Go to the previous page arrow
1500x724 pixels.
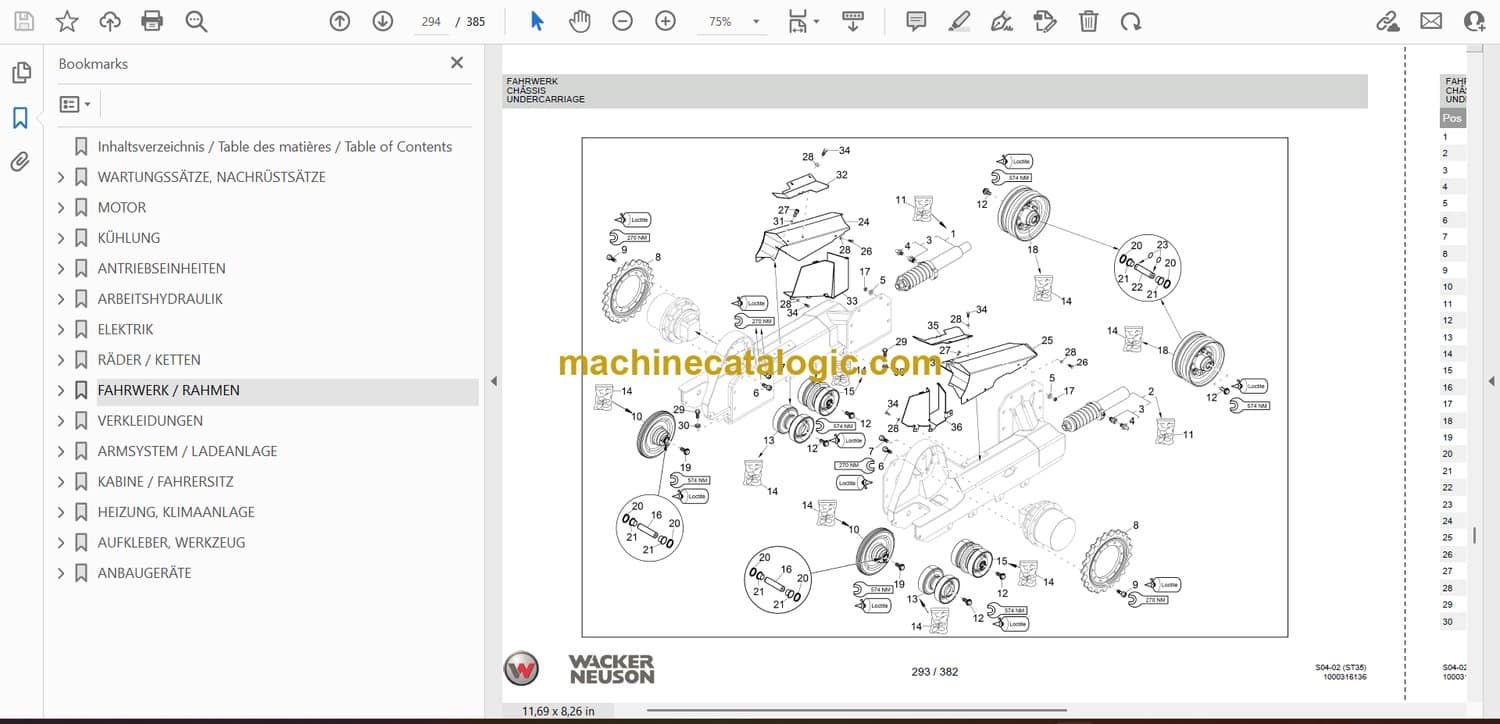[x=340, y=21]
